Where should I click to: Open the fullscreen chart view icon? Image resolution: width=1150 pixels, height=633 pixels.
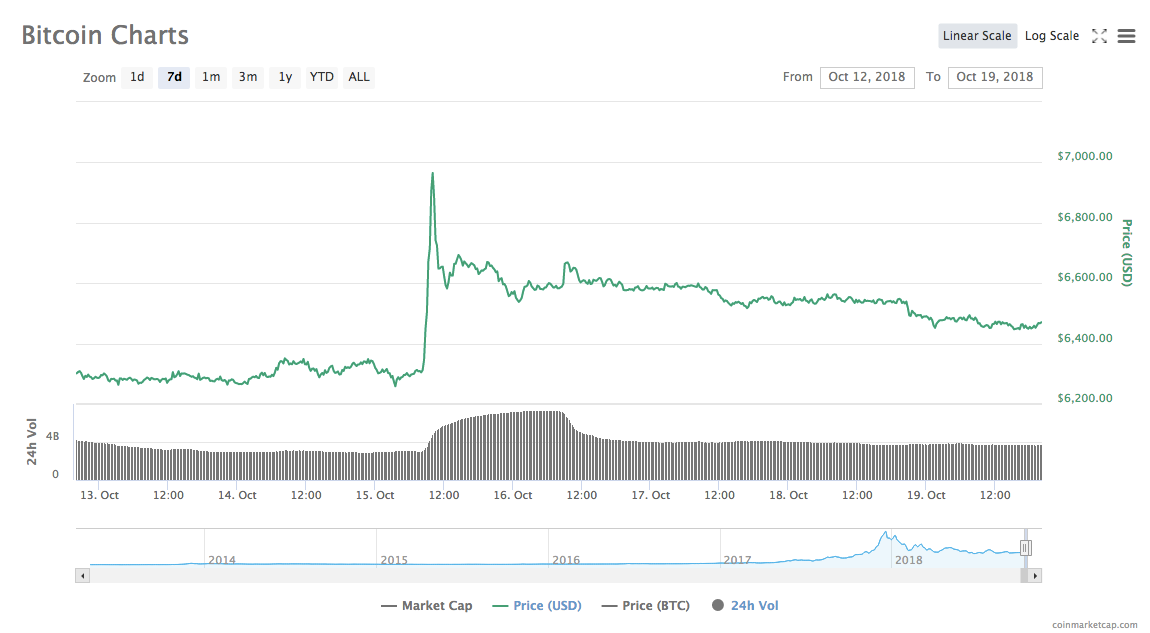click(1099, 36)
